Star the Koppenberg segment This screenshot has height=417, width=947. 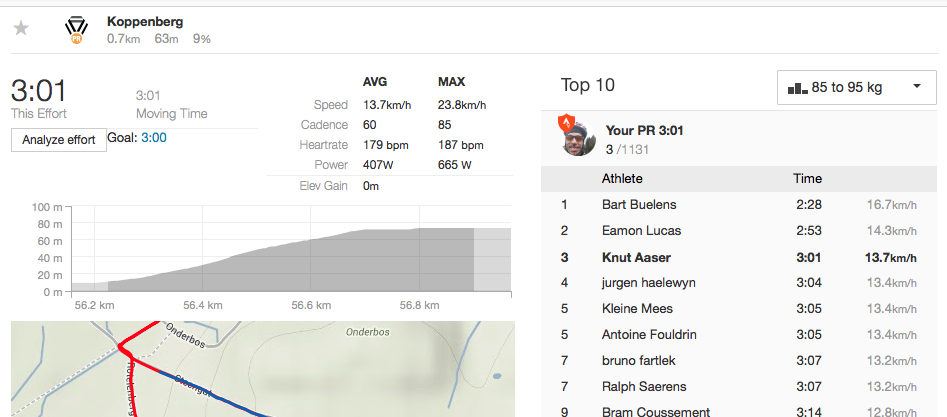tap(21, 28)
